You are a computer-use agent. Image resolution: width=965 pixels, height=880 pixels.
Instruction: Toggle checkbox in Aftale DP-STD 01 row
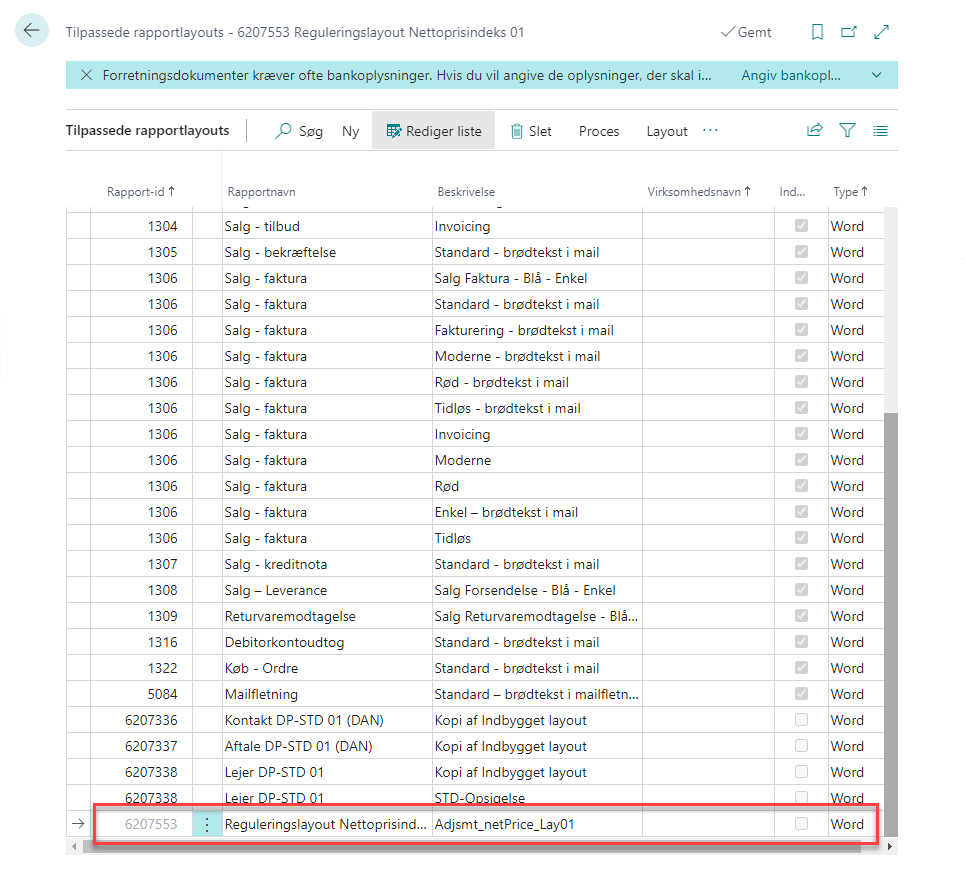[x=801, y=746]
